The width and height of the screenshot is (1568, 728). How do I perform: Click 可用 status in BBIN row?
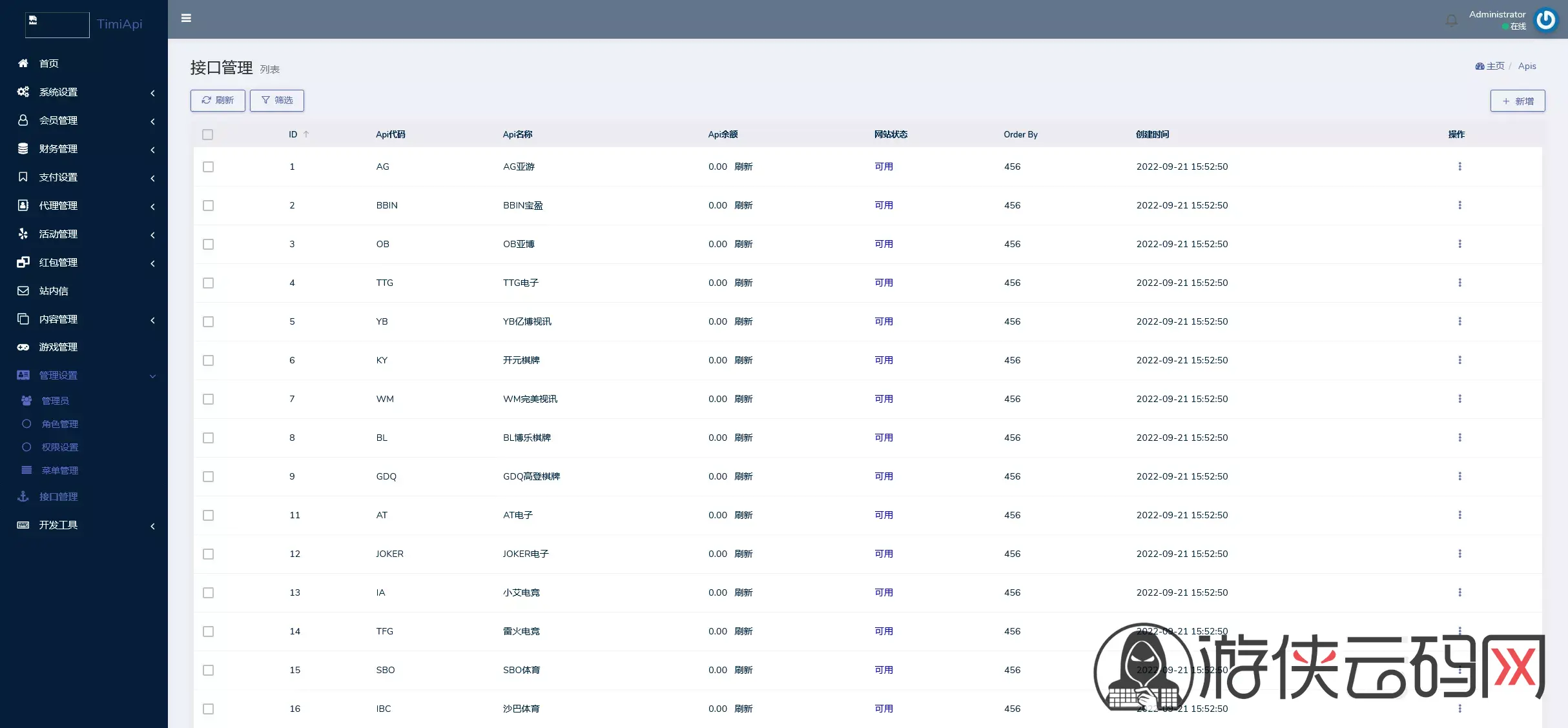(x=883, y=205)
